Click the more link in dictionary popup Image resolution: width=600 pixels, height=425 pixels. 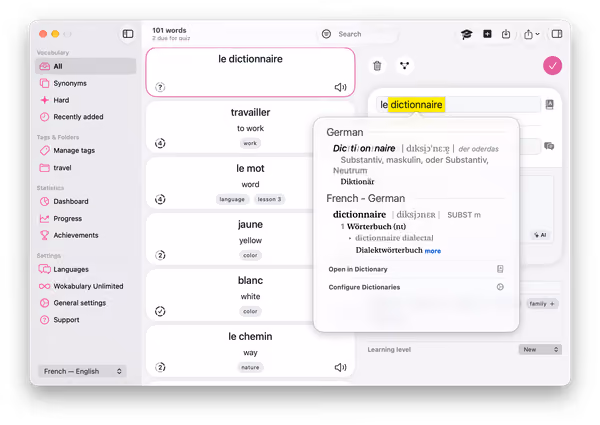[433, 251]
